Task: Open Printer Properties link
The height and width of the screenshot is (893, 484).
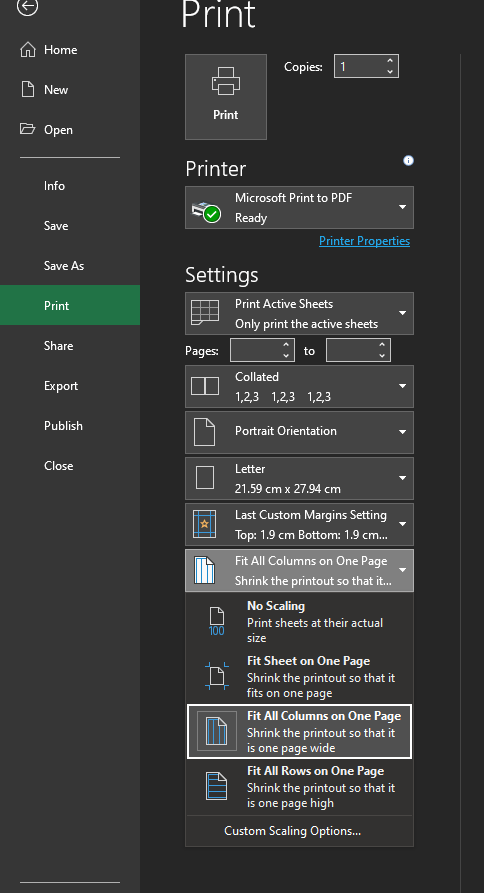Action: tap(364, 241)
